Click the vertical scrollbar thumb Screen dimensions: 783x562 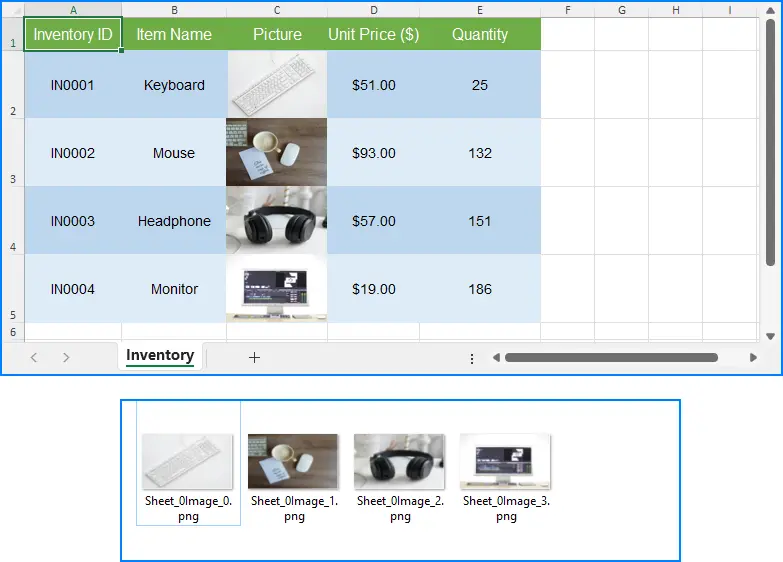(x=771, y=142)
